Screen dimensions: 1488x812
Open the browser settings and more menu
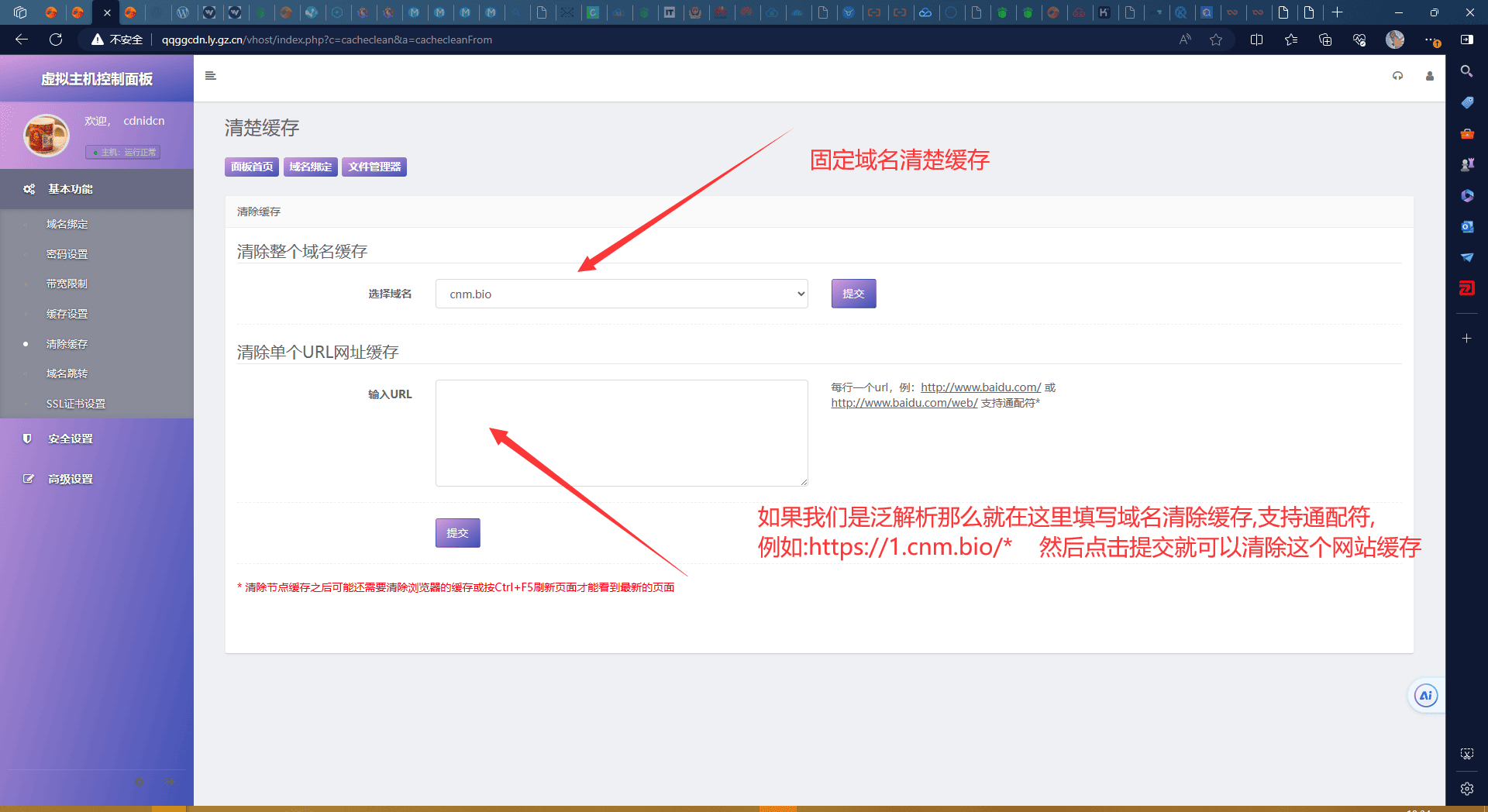click(1431, 40)
